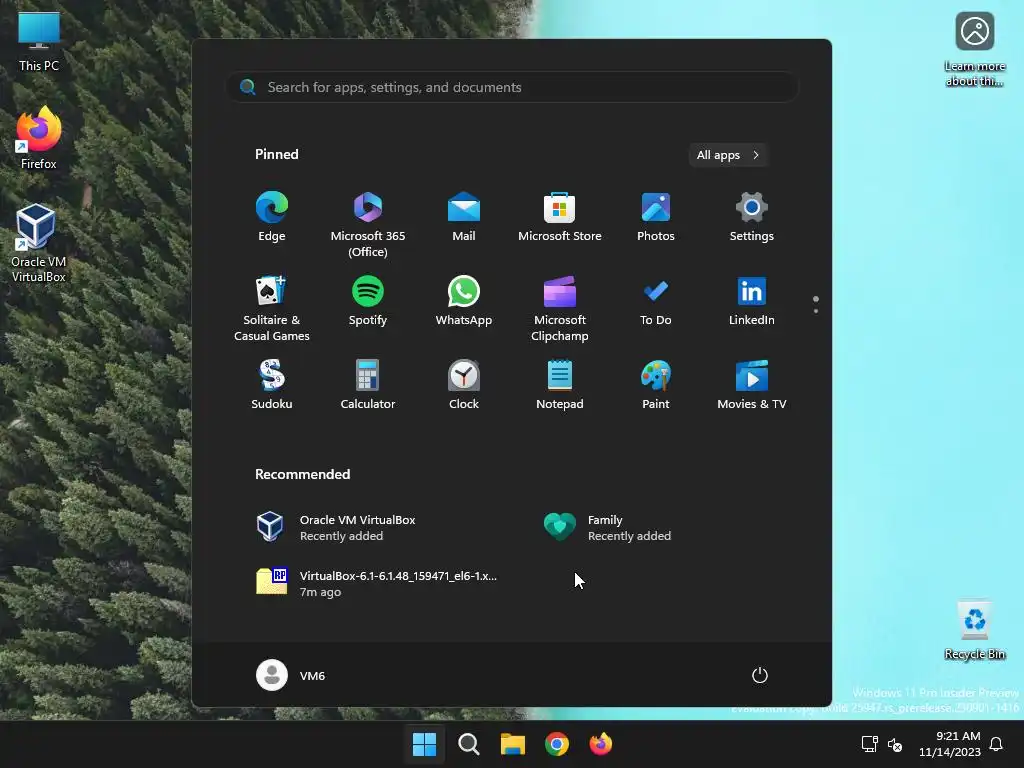Open clock and date in taskbar
This screenshot has width=1024, height=768.
tap(950, 744)
